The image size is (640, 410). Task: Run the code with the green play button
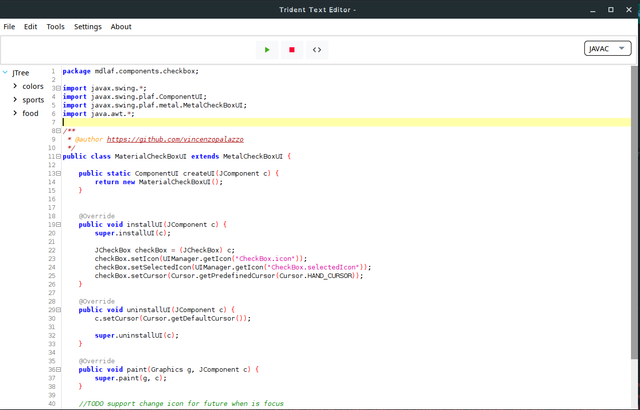[267, 50]
